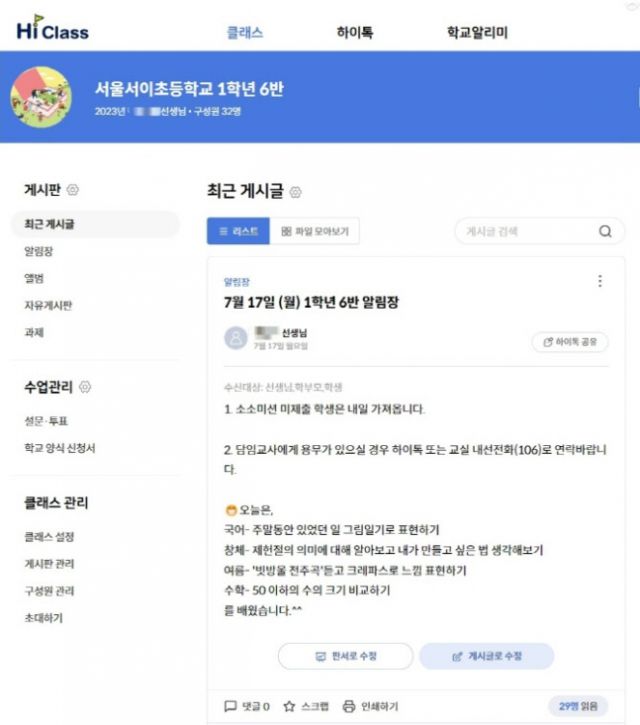Click the 게시글로 수정 button

point(486,656)
